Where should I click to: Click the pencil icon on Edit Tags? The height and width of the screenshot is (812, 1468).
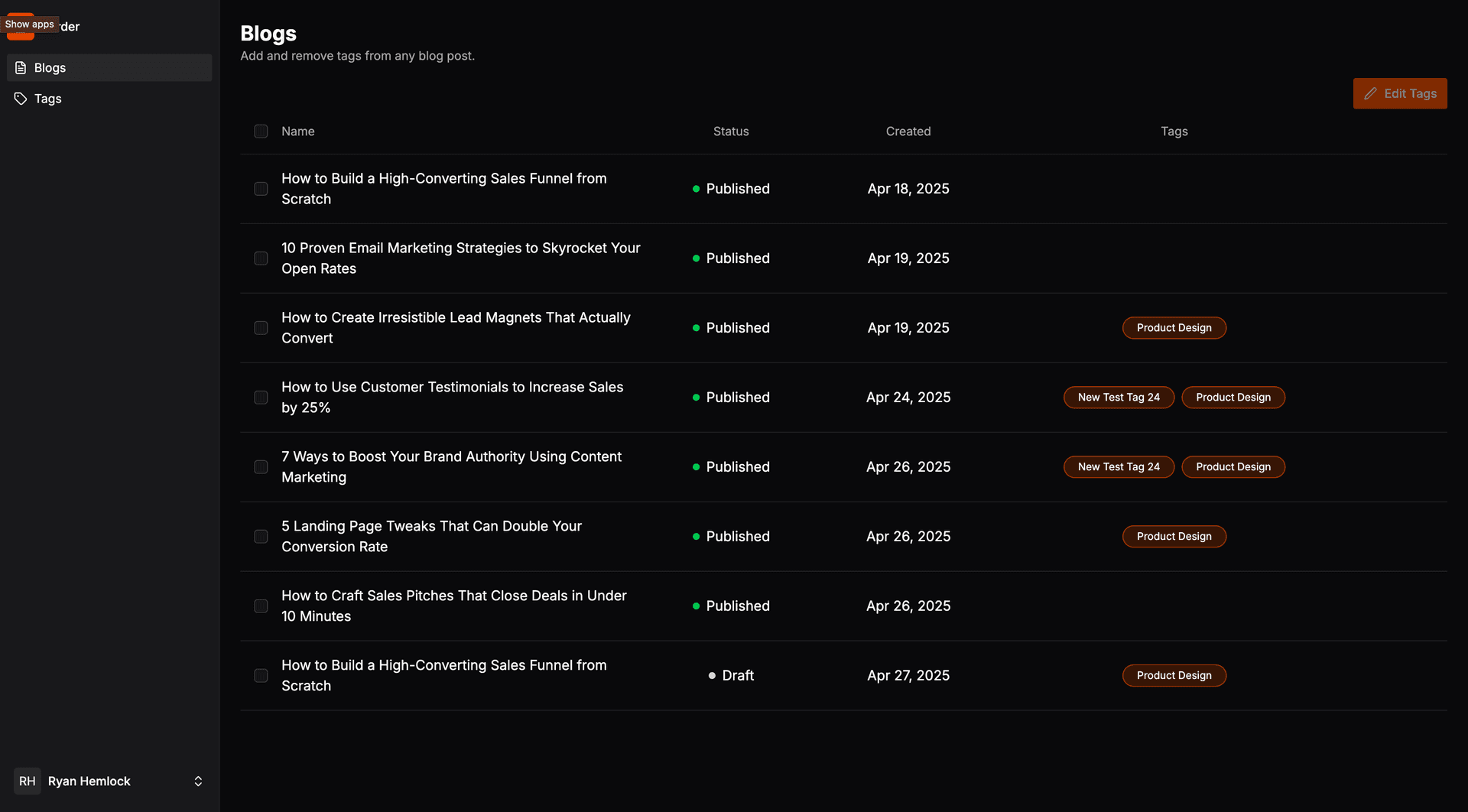tap(1370, 93)
